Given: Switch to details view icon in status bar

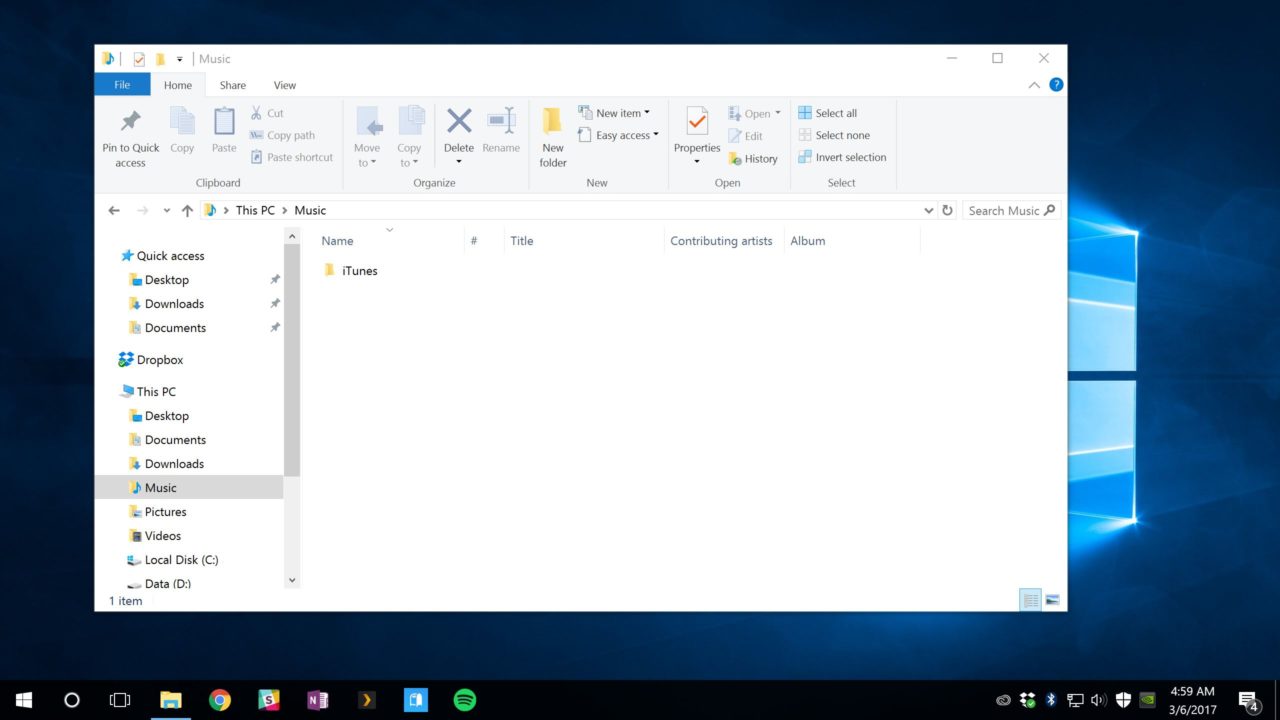Looking at the screenshot, I should pos(1030,600).
